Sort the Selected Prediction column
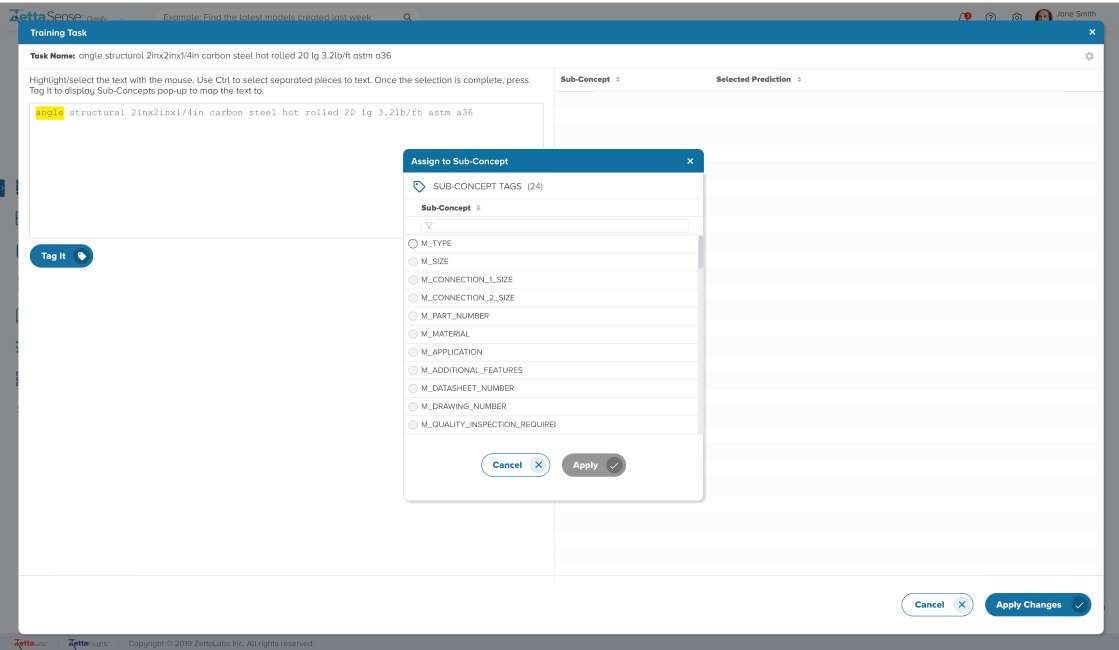Image resolution: width=1119 pixels, height=650 pixels. click(x=799, y=79)
